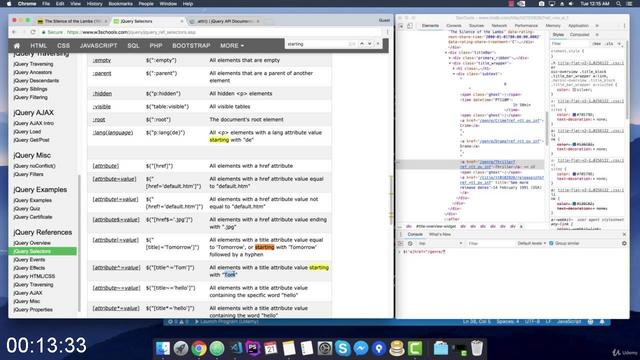Jump to next find result arrow
640x360 pixels.
369,44
